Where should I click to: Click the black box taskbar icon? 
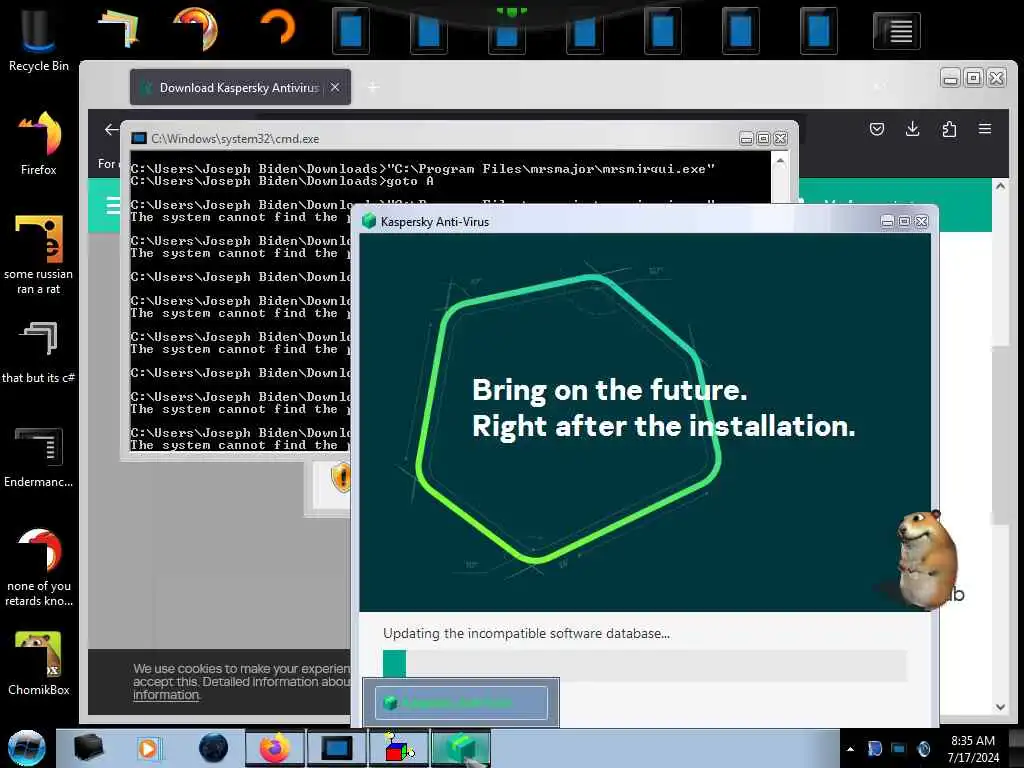pos(88,748)
